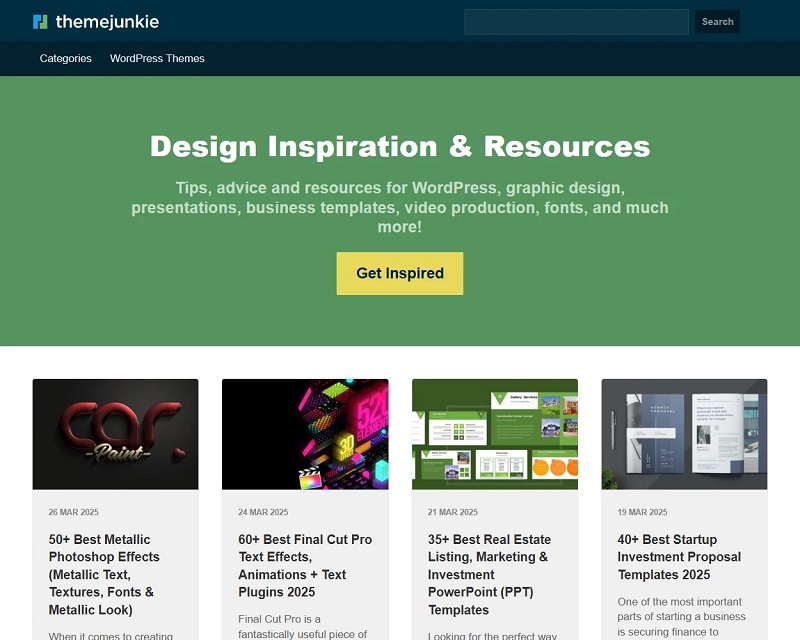Open "50+ Best Metallic Photoshop Effects" title link
The image size is (800, 640).
click(x=104, y=574)
